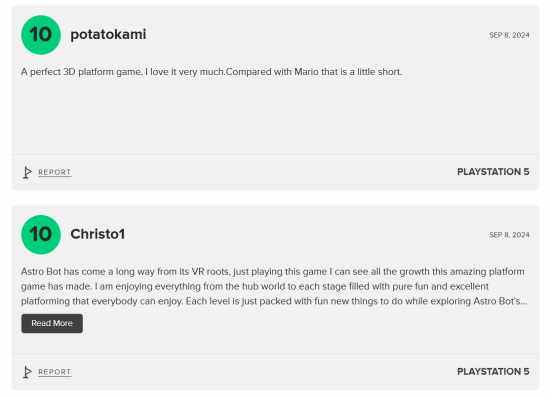The image size is (550, 398).
Task: Select Christo1's green 10 score badge
Action: (41, 235)
